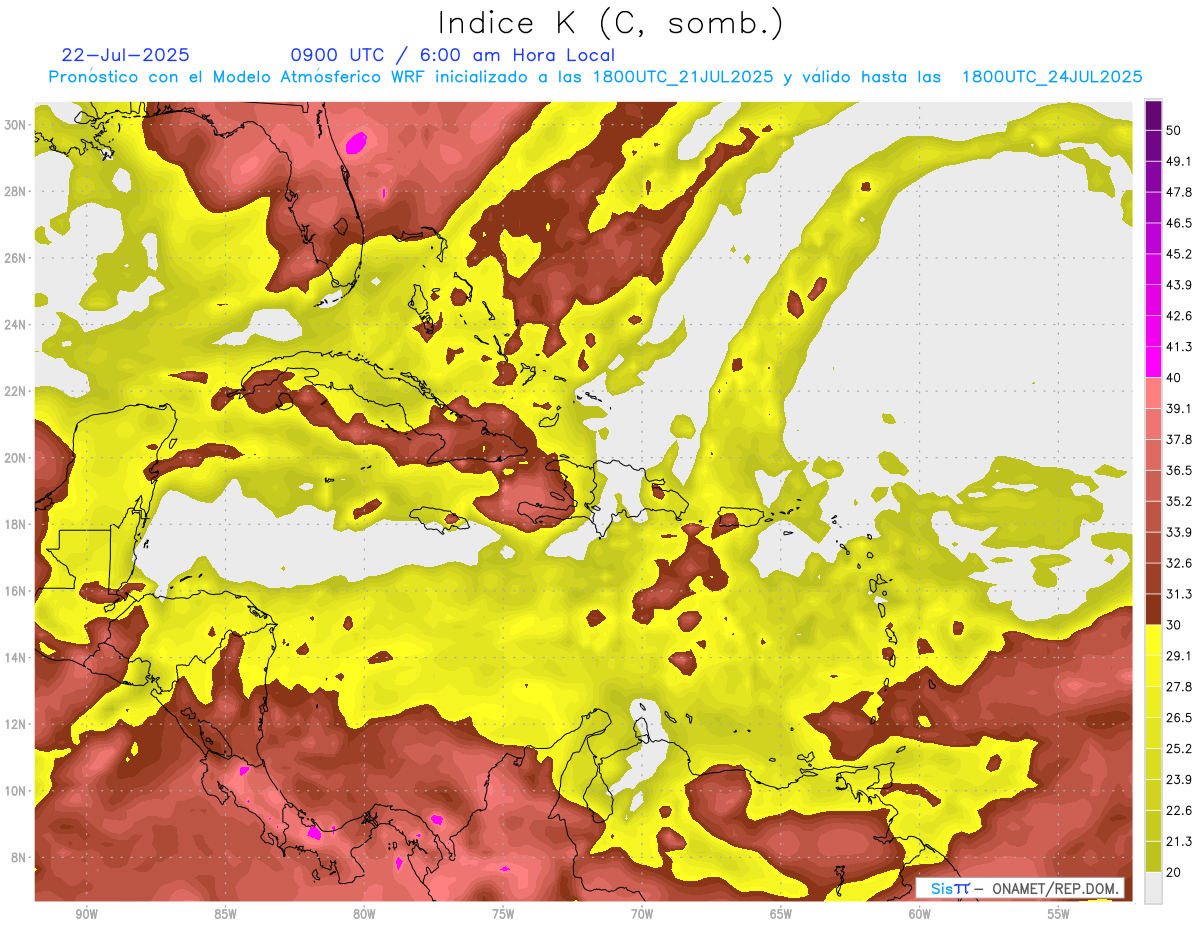Click the '24N' latitude axis label

pos(16,325)
